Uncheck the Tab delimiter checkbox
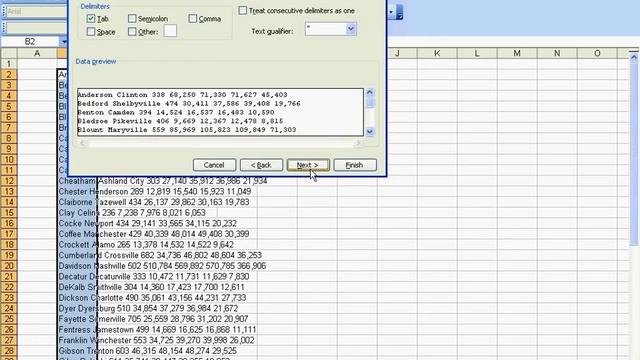The image size is (640, 360). pos(91,19)
